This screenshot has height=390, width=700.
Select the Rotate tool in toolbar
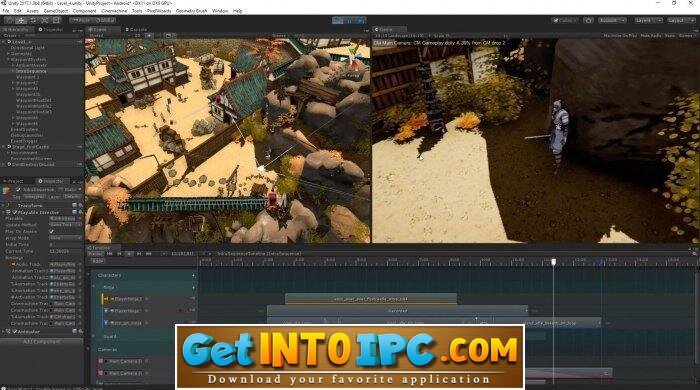[x=33, y=20]
